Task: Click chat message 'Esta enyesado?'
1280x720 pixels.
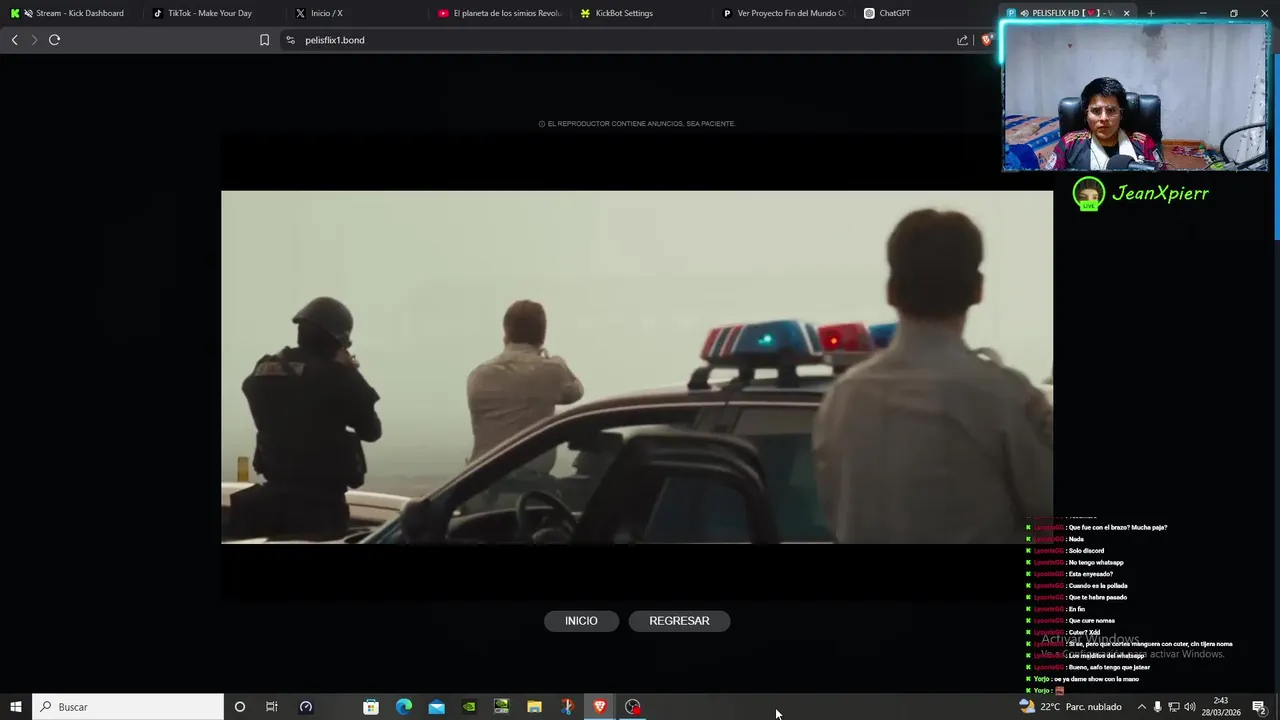Action: (1090, 574)
